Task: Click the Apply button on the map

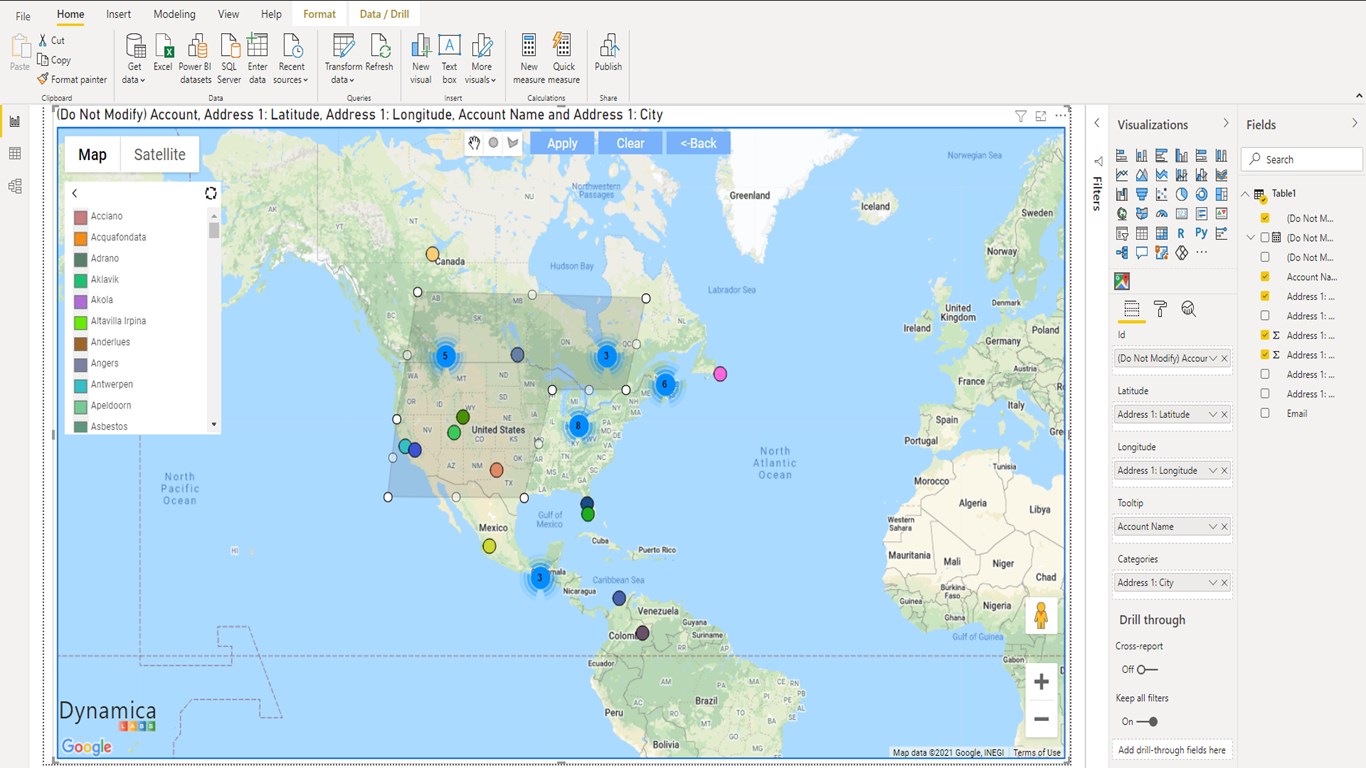Action: point(562,143)
